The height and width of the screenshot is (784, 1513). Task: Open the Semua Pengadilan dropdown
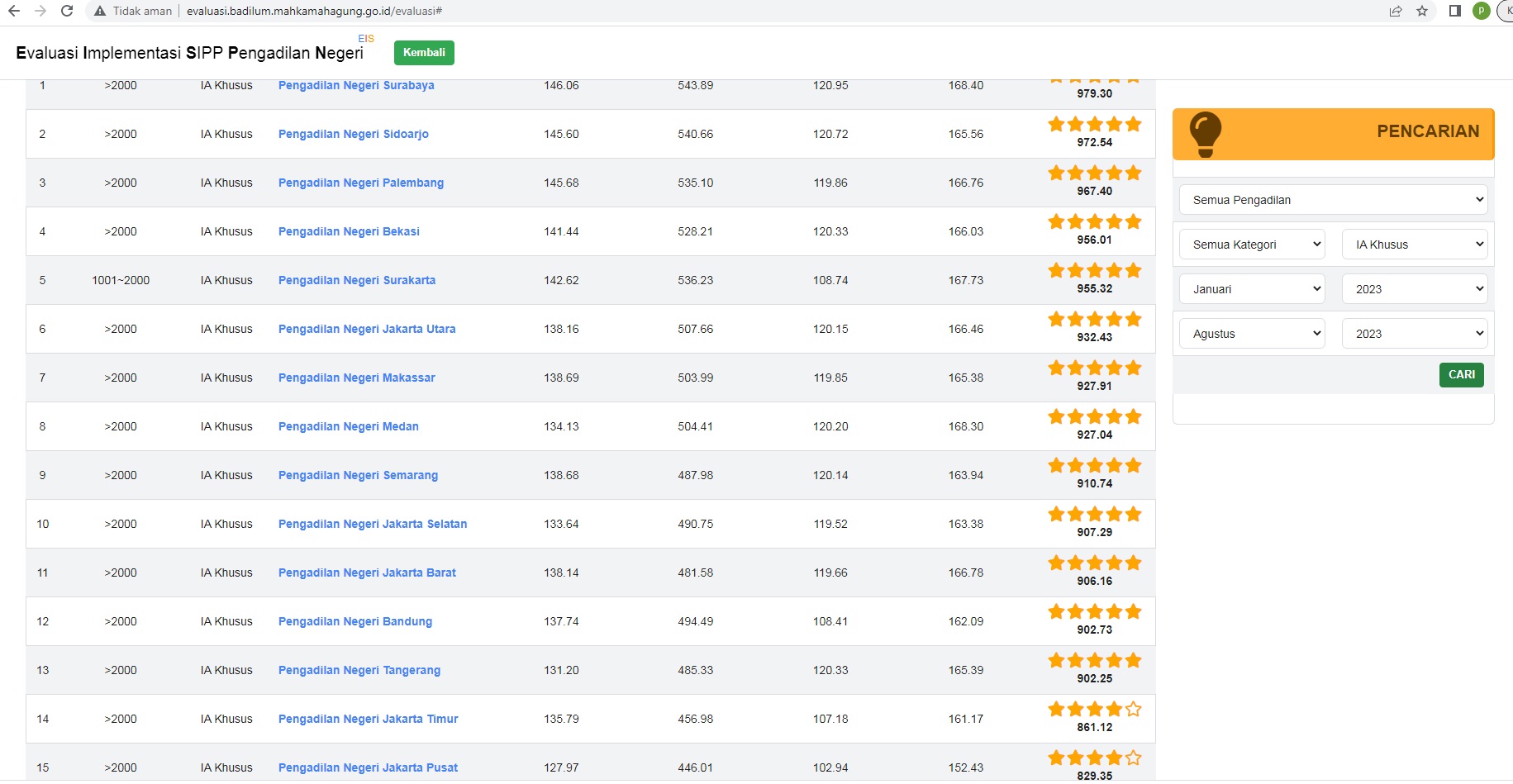click(1333, 200)
